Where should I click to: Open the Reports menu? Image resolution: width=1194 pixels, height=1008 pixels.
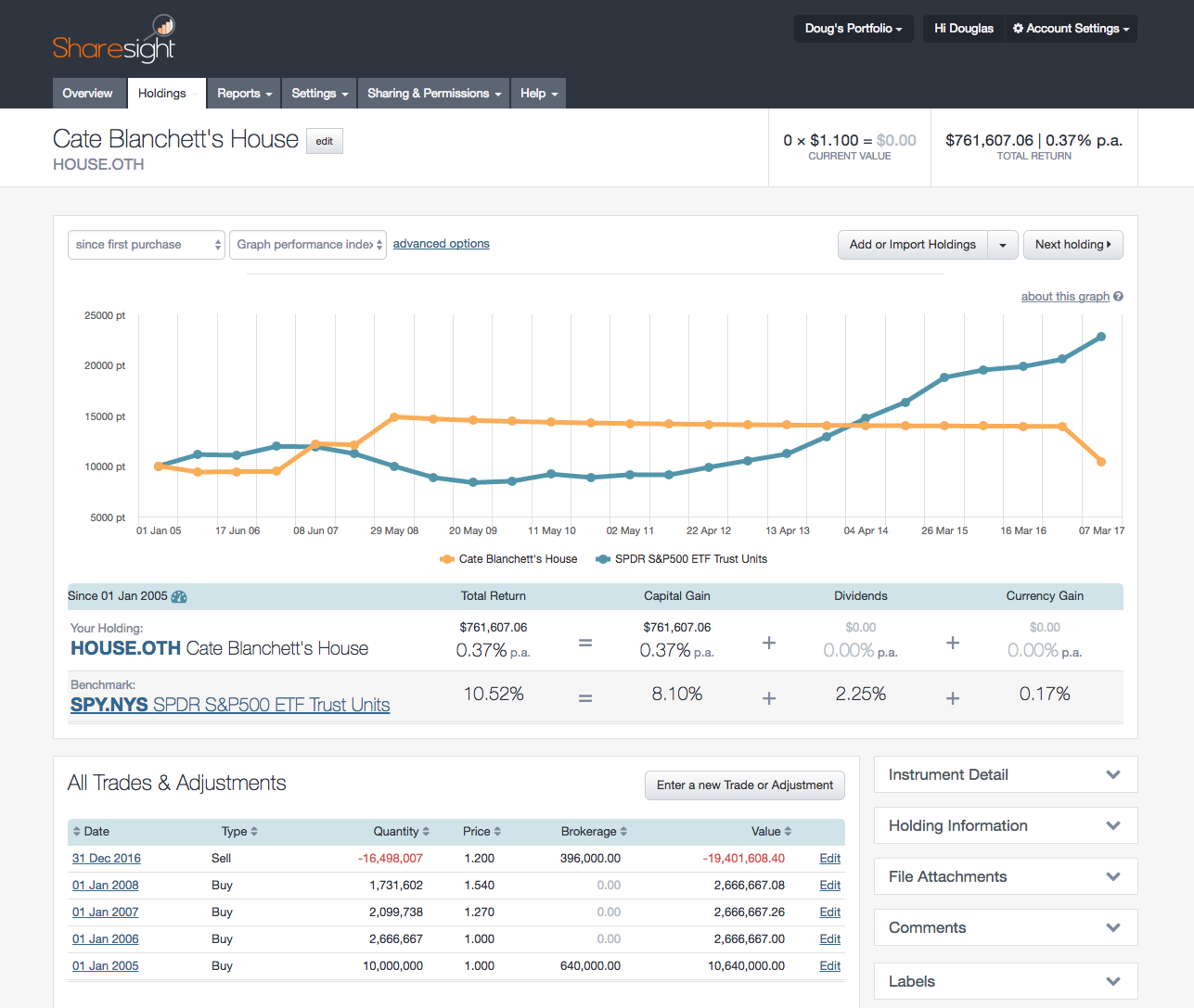(x=244, y=94)
